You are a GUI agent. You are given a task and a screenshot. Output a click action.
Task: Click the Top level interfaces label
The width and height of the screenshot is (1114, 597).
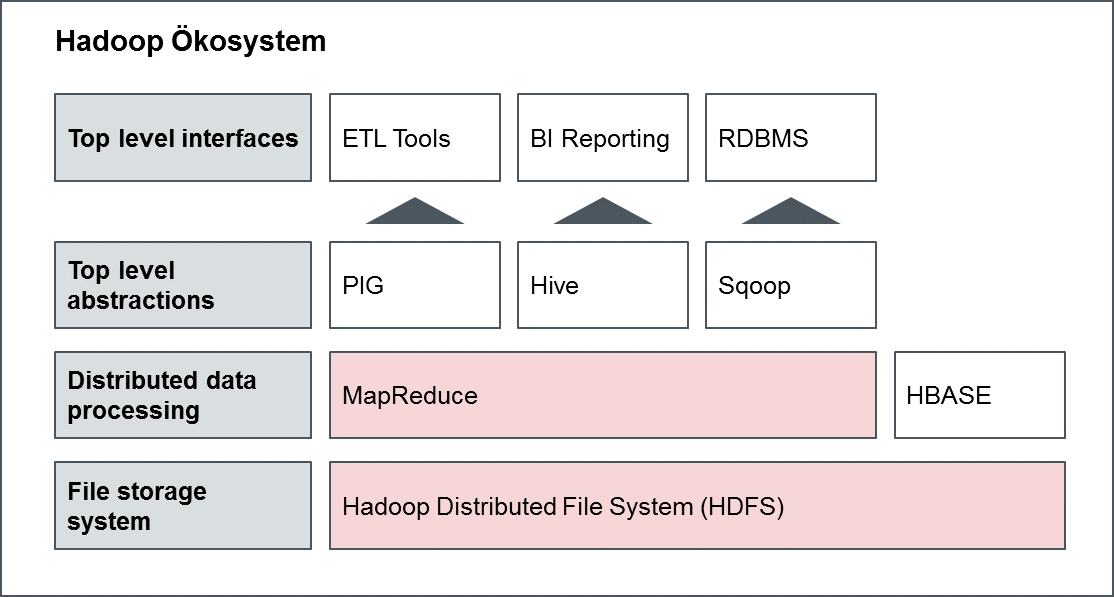point(183,138)
